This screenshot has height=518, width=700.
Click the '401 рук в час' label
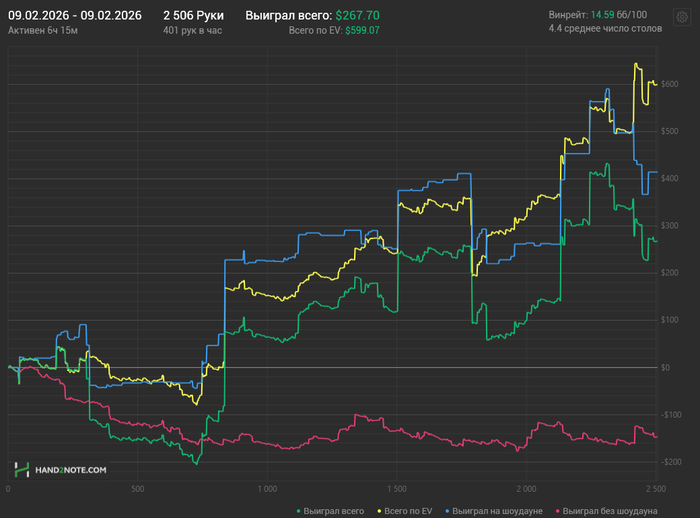point(192,30)
